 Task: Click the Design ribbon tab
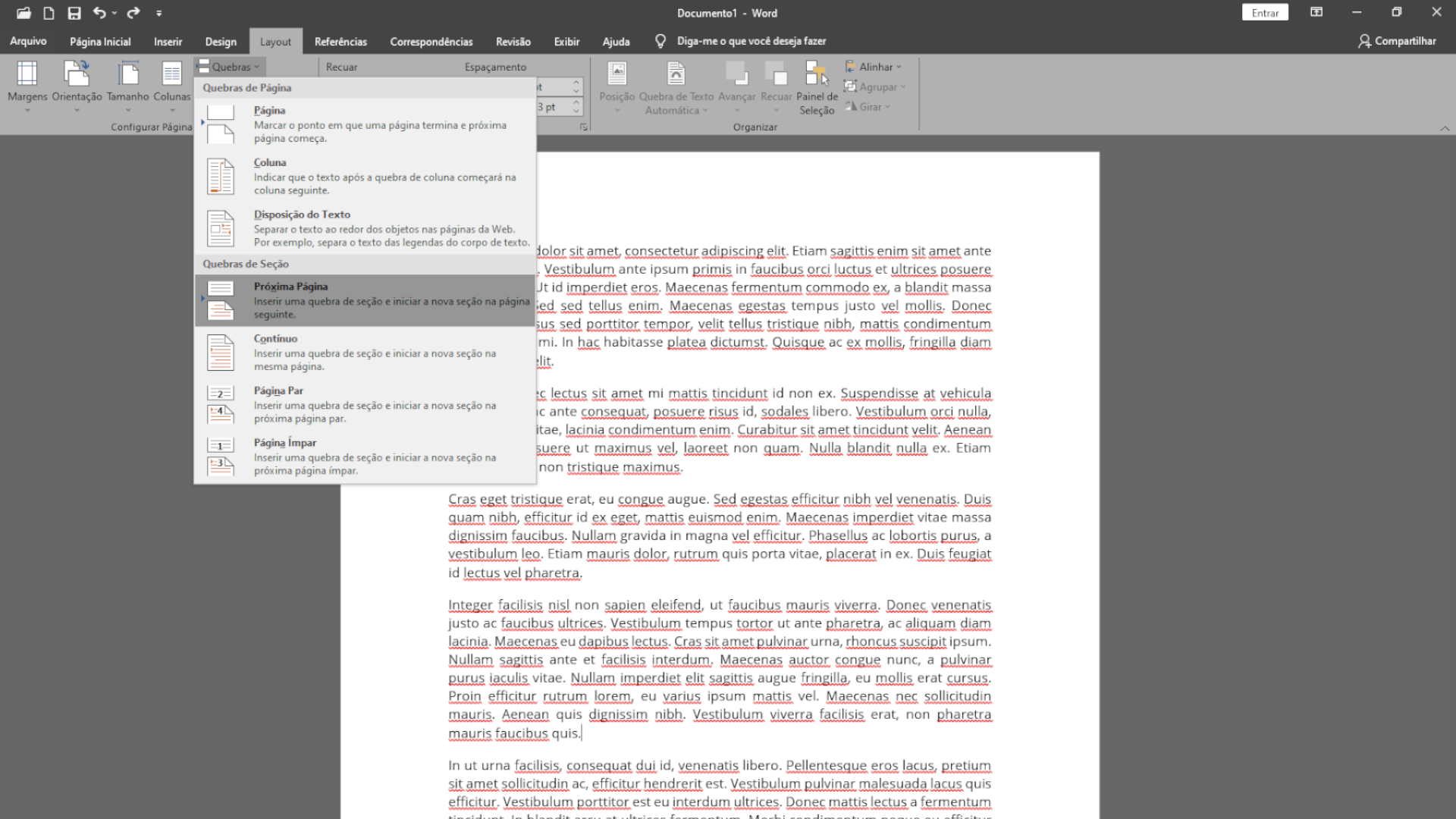pos(221,41)
